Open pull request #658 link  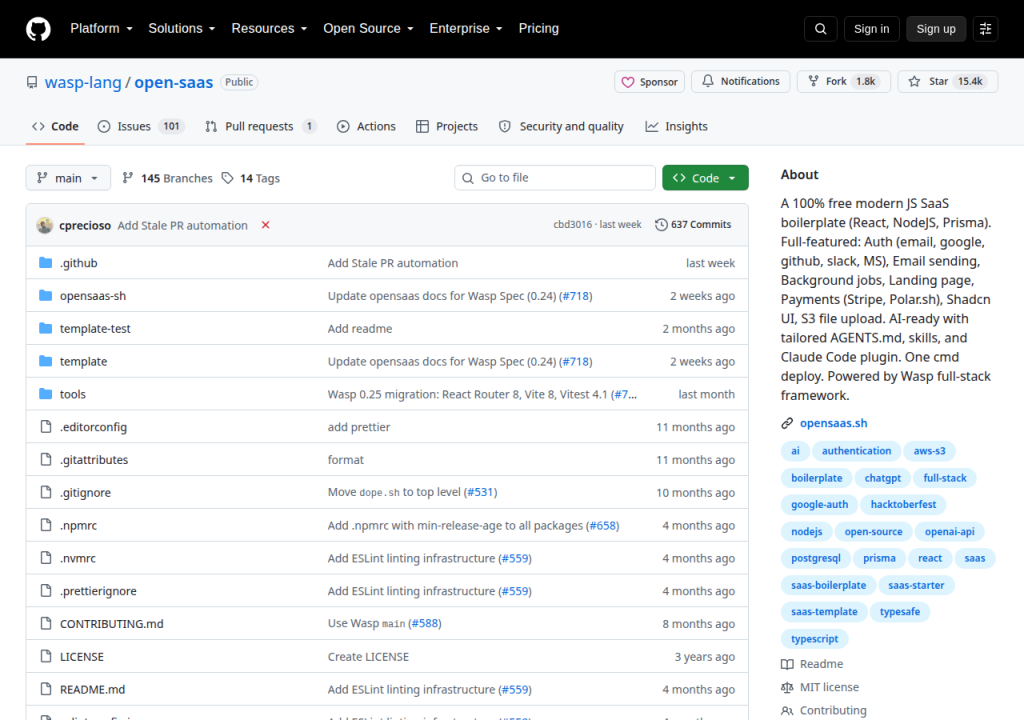click(602, 525)
